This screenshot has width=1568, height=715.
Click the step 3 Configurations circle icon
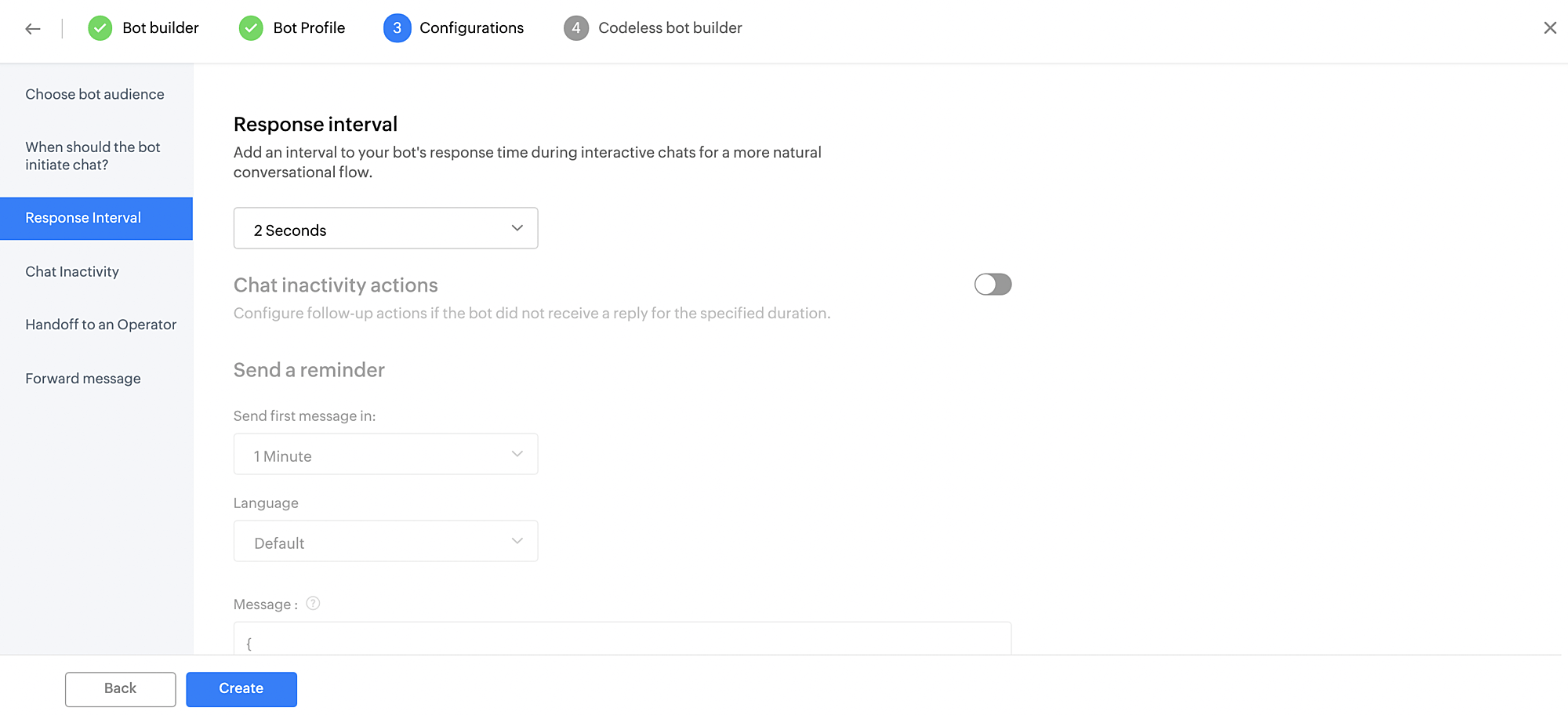pos(397,28)
